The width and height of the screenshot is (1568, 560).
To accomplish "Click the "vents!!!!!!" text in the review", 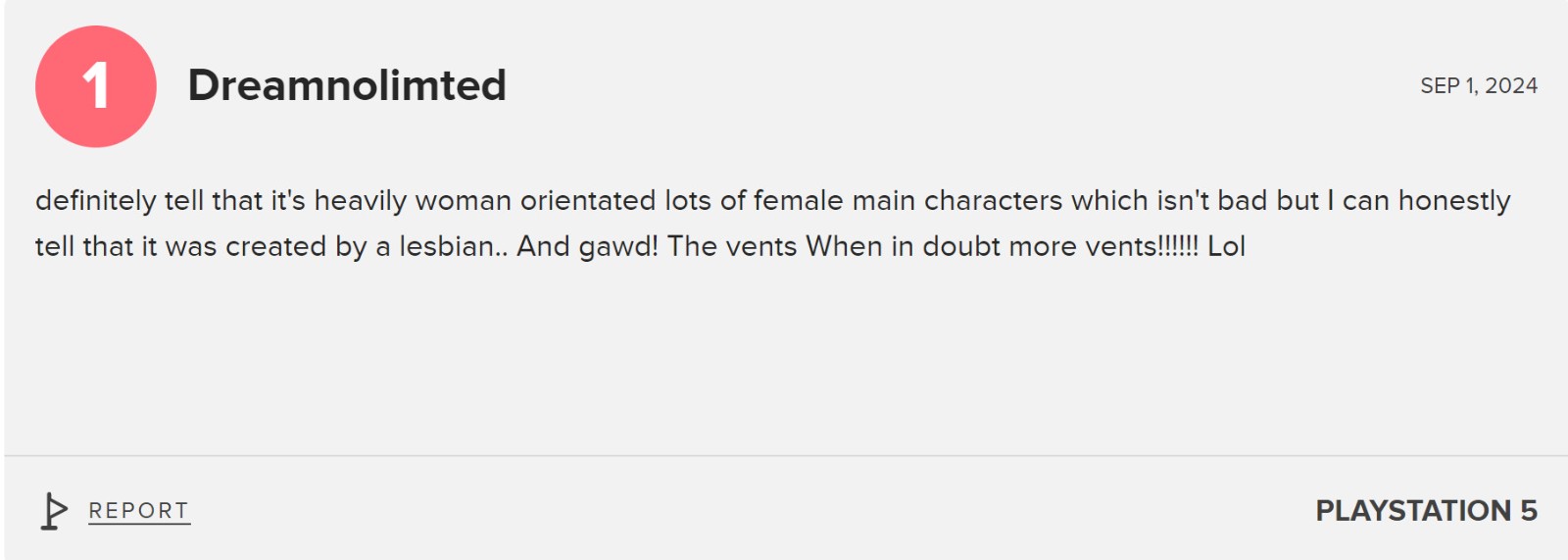I will pyautogui.click(x=1142, y=246).
